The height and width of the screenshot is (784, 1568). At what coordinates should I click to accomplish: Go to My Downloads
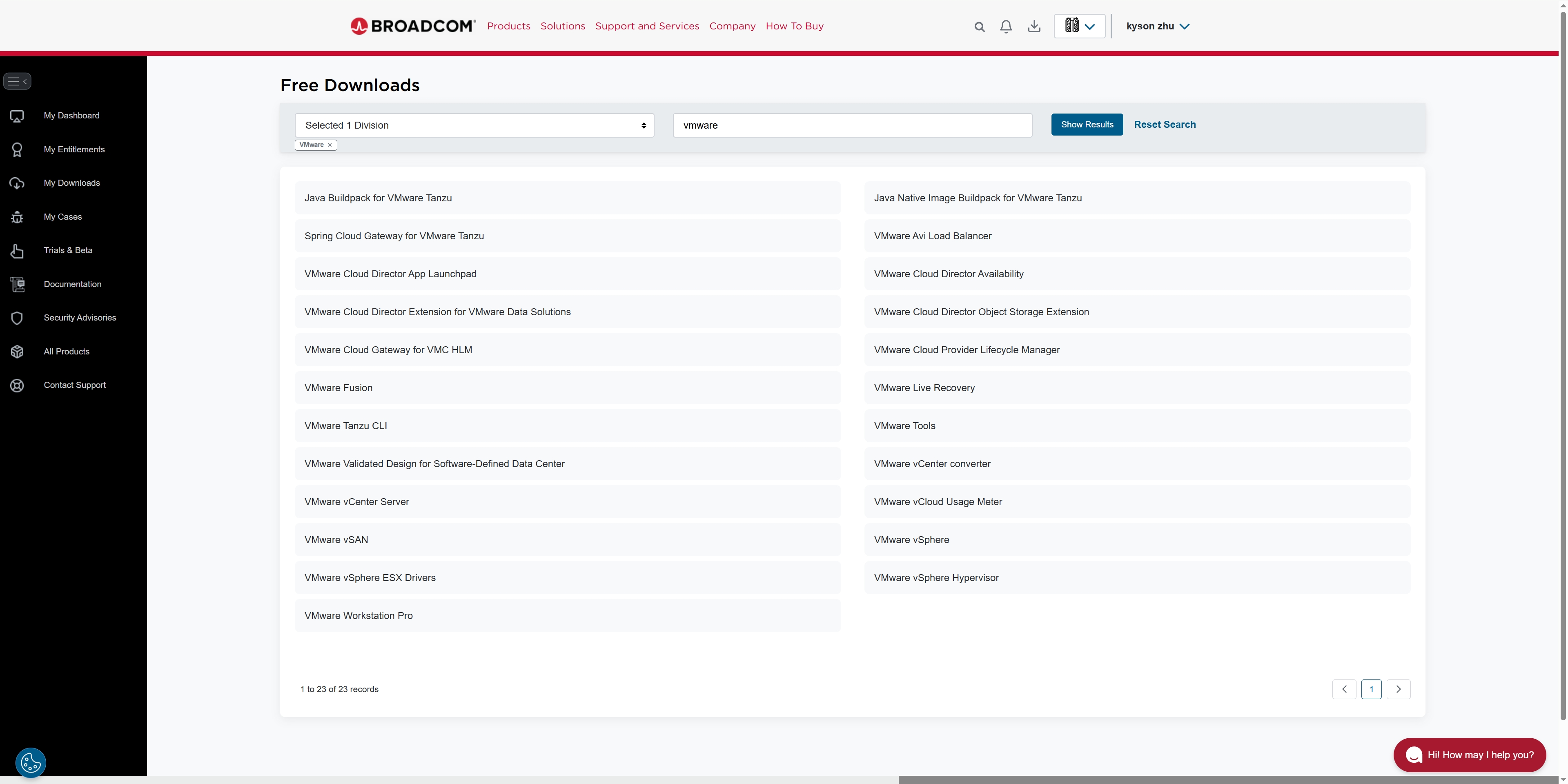(71, 183)
